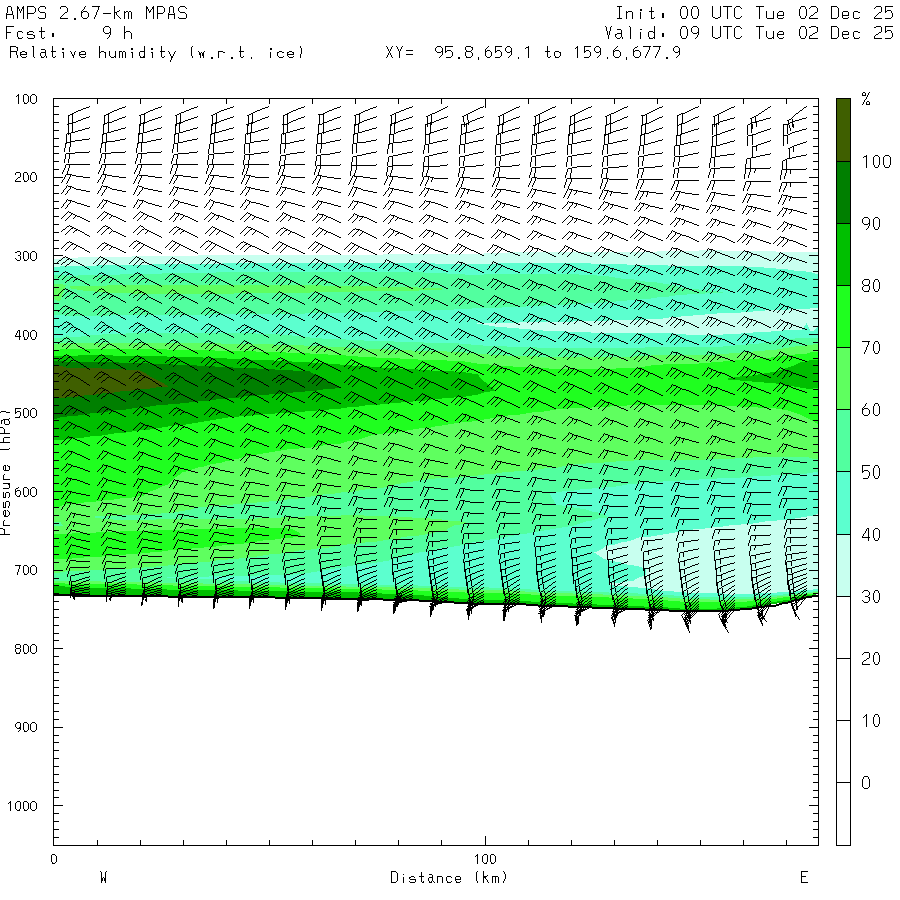Click the 800 hPa pressure axis label
The height and width of the screenshot is (900, 900).
26,649
